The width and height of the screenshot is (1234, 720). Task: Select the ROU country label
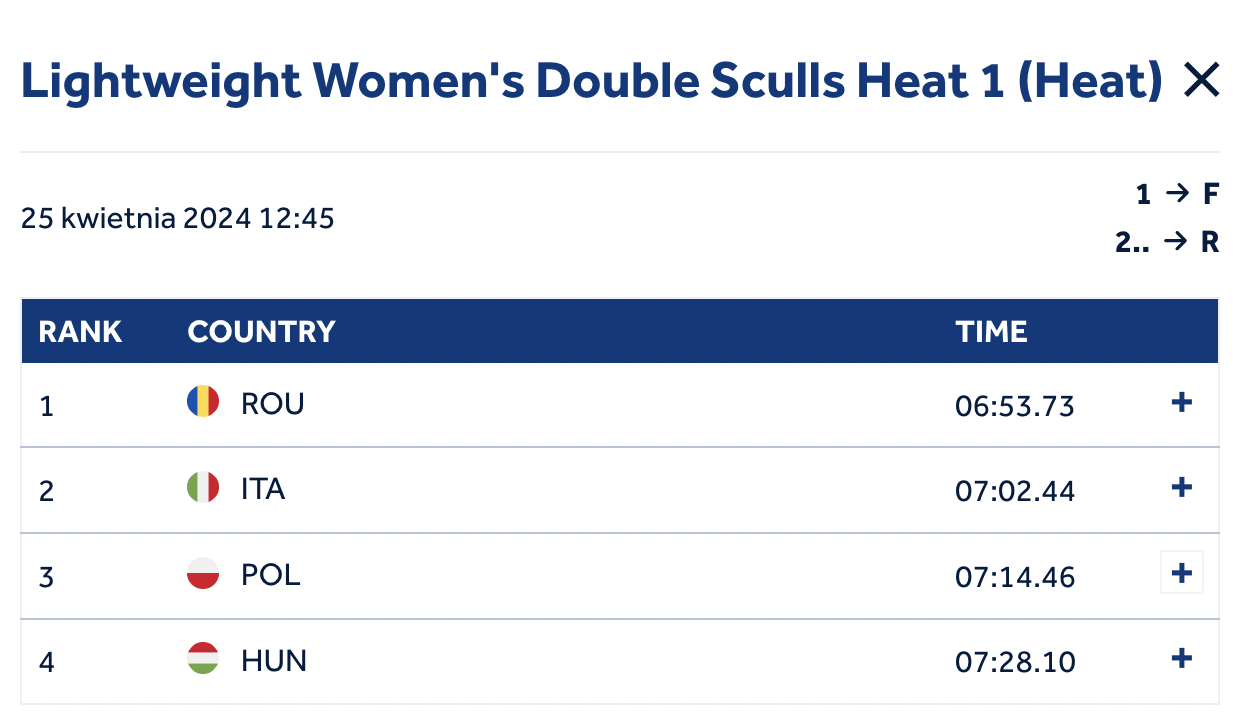click(x=272, y=404)
